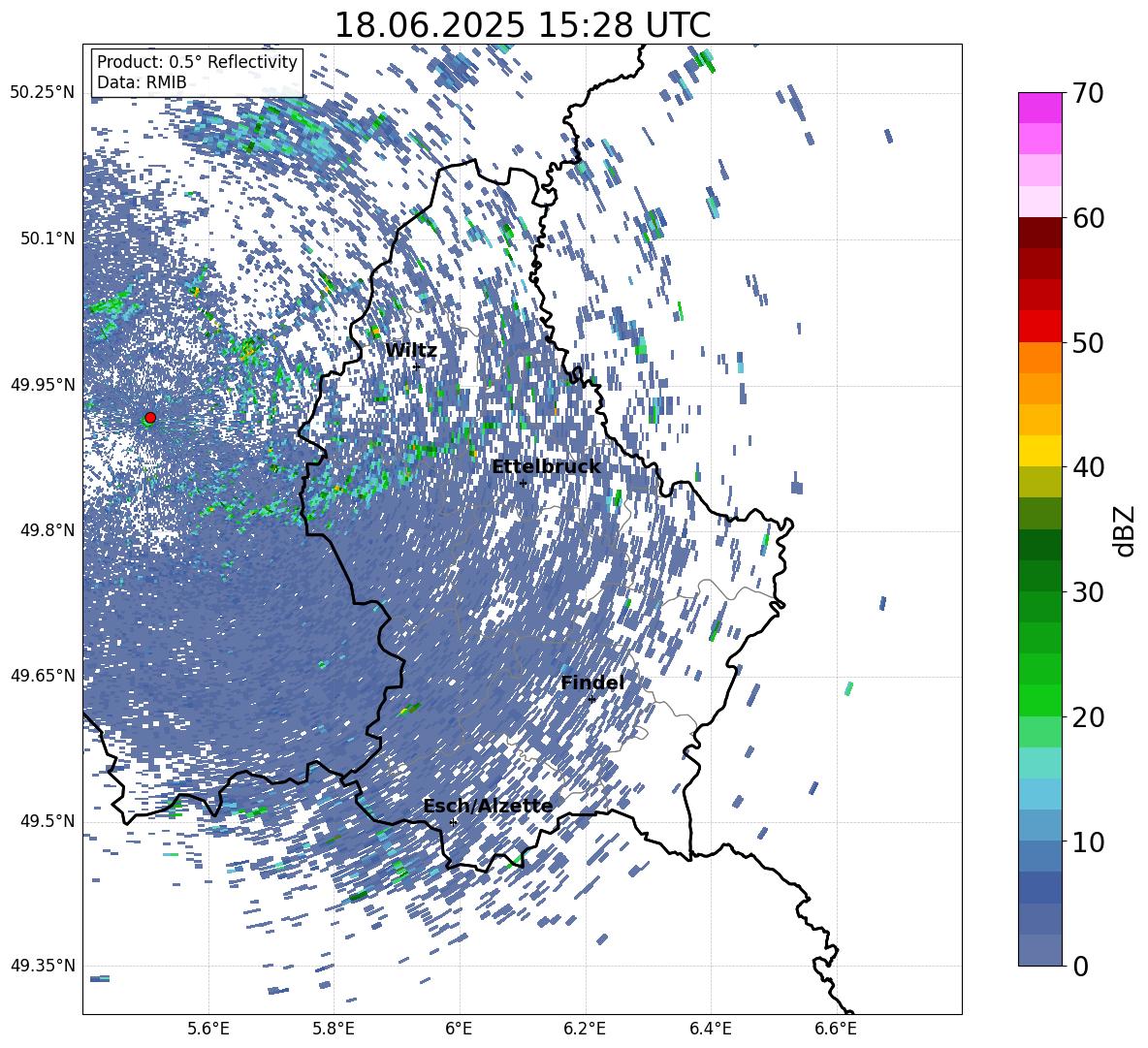Click the Ettelbruck plus marker
1148x1048 pixels.
click(523, 483)
